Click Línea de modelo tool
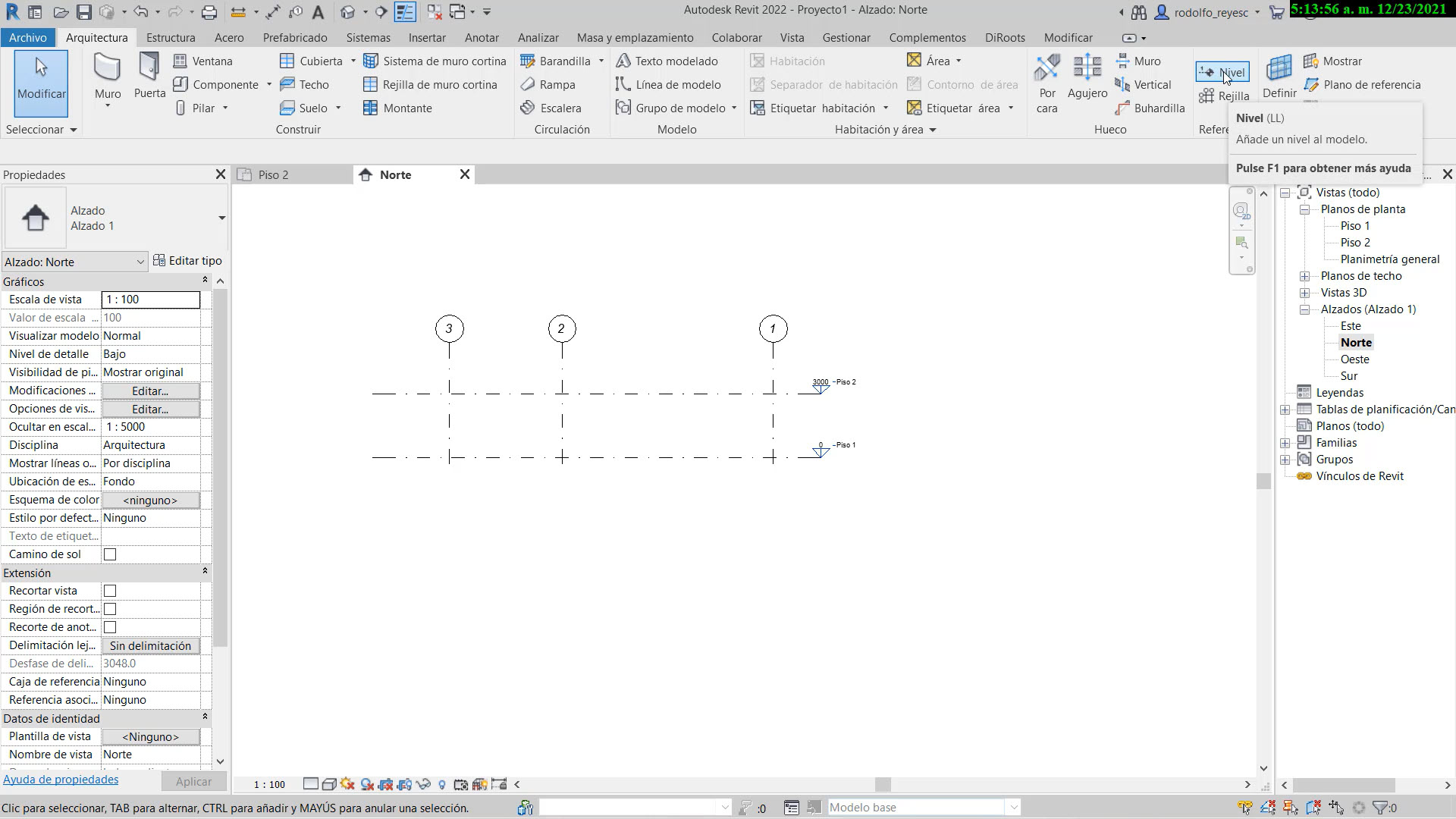Viewport: 1456px width, 819px height. click(x=668, y=84)
